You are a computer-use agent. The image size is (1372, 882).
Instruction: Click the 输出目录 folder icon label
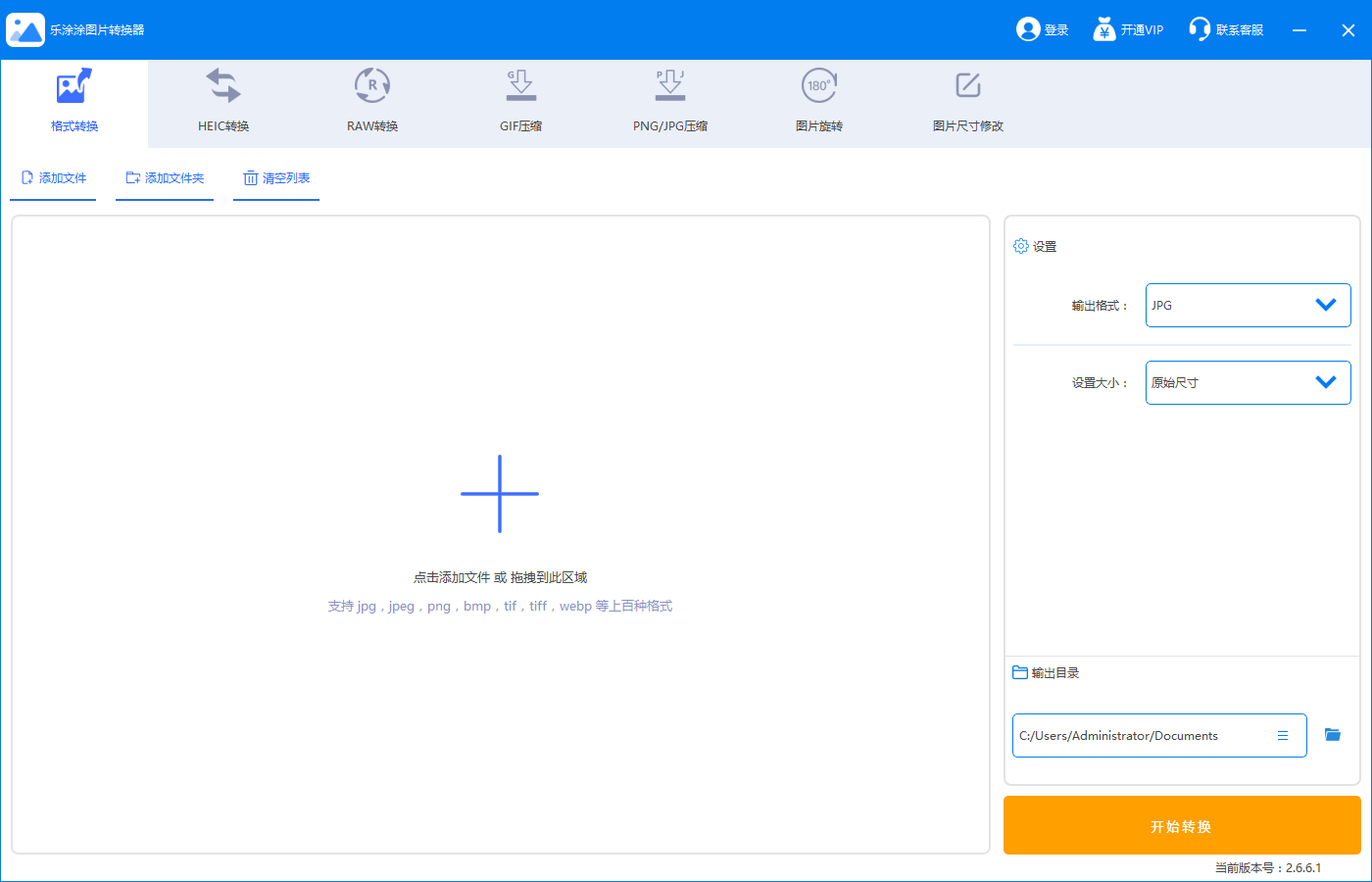pos(1020,672)
